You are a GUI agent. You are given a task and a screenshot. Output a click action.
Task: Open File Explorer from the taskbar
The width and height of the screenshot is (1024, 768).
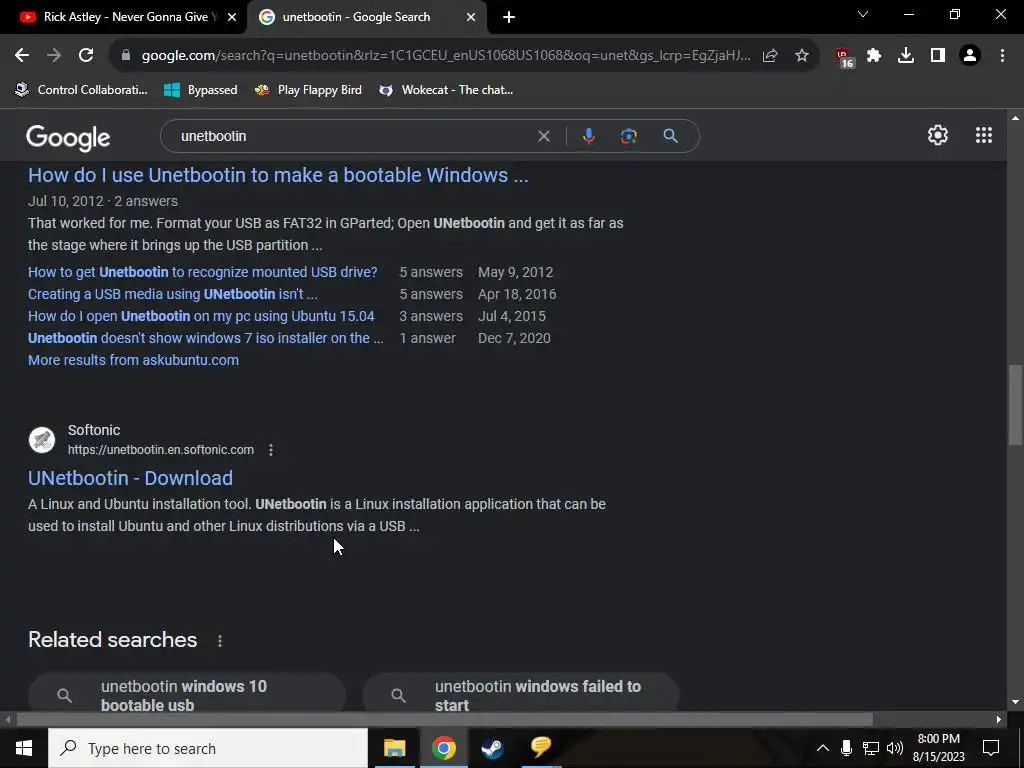click(394, 748)
